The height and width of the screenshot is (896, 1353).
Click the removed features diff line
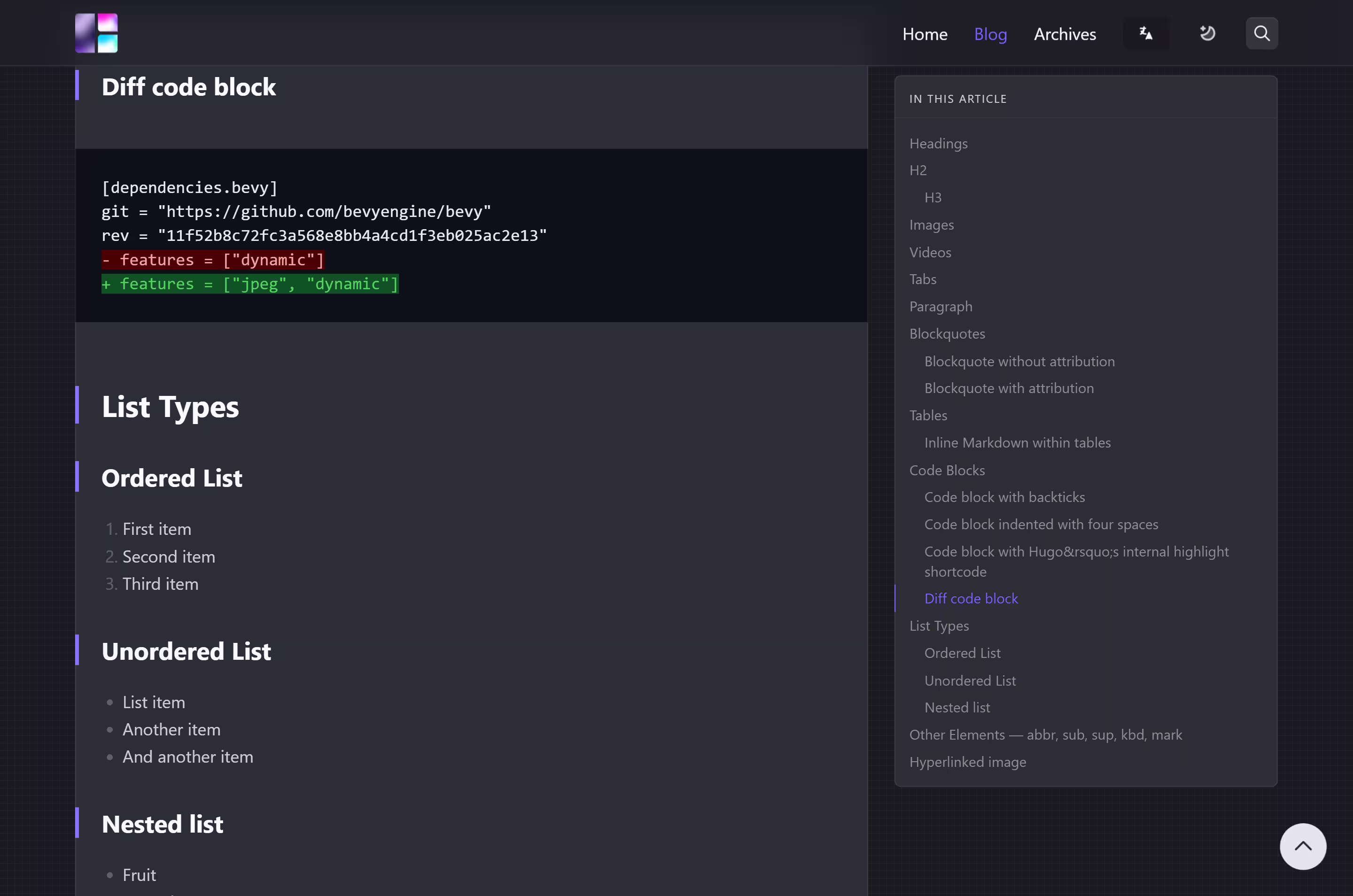[213, 260]
